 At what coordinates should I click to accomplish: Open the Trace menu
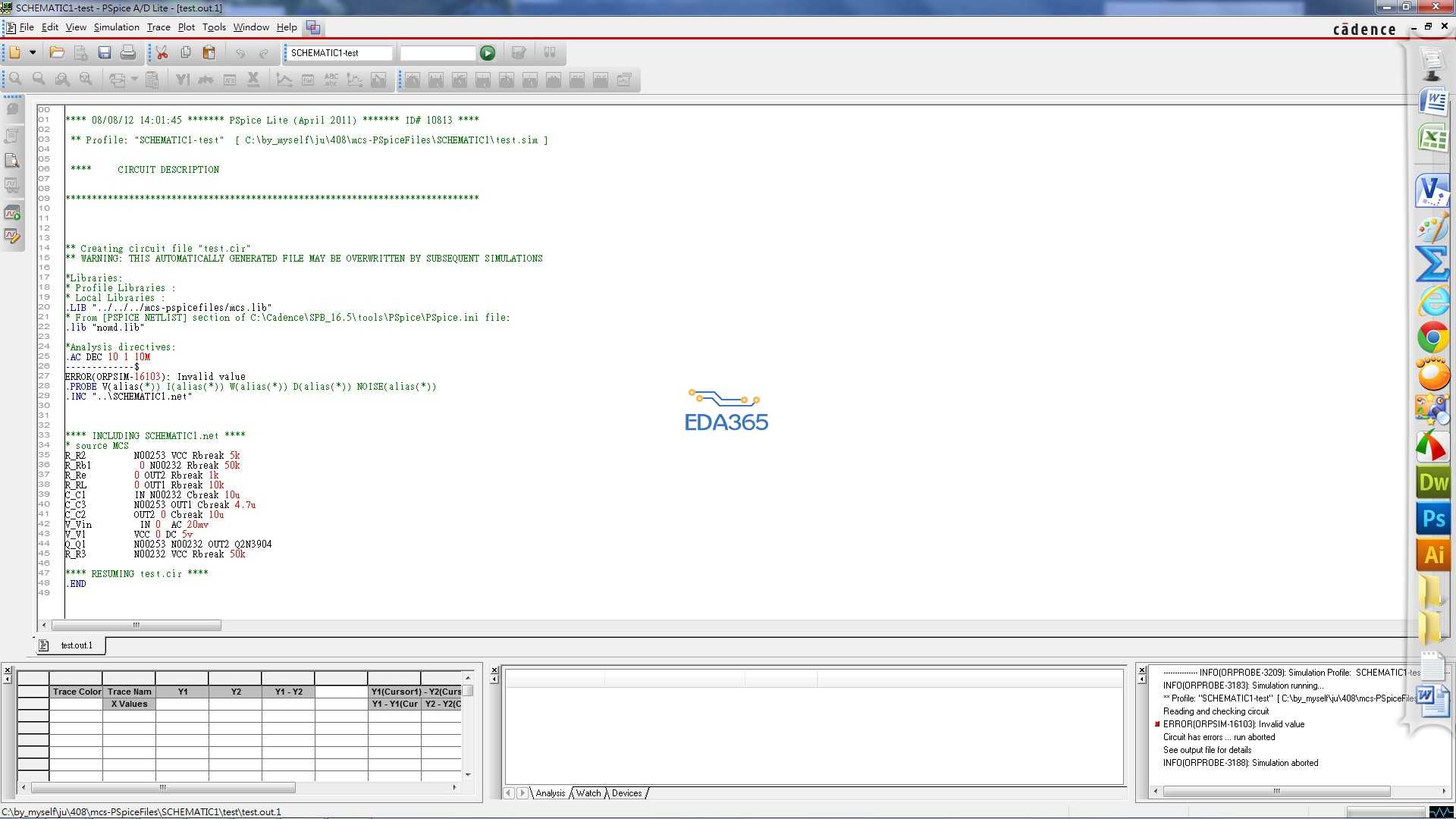158,27
